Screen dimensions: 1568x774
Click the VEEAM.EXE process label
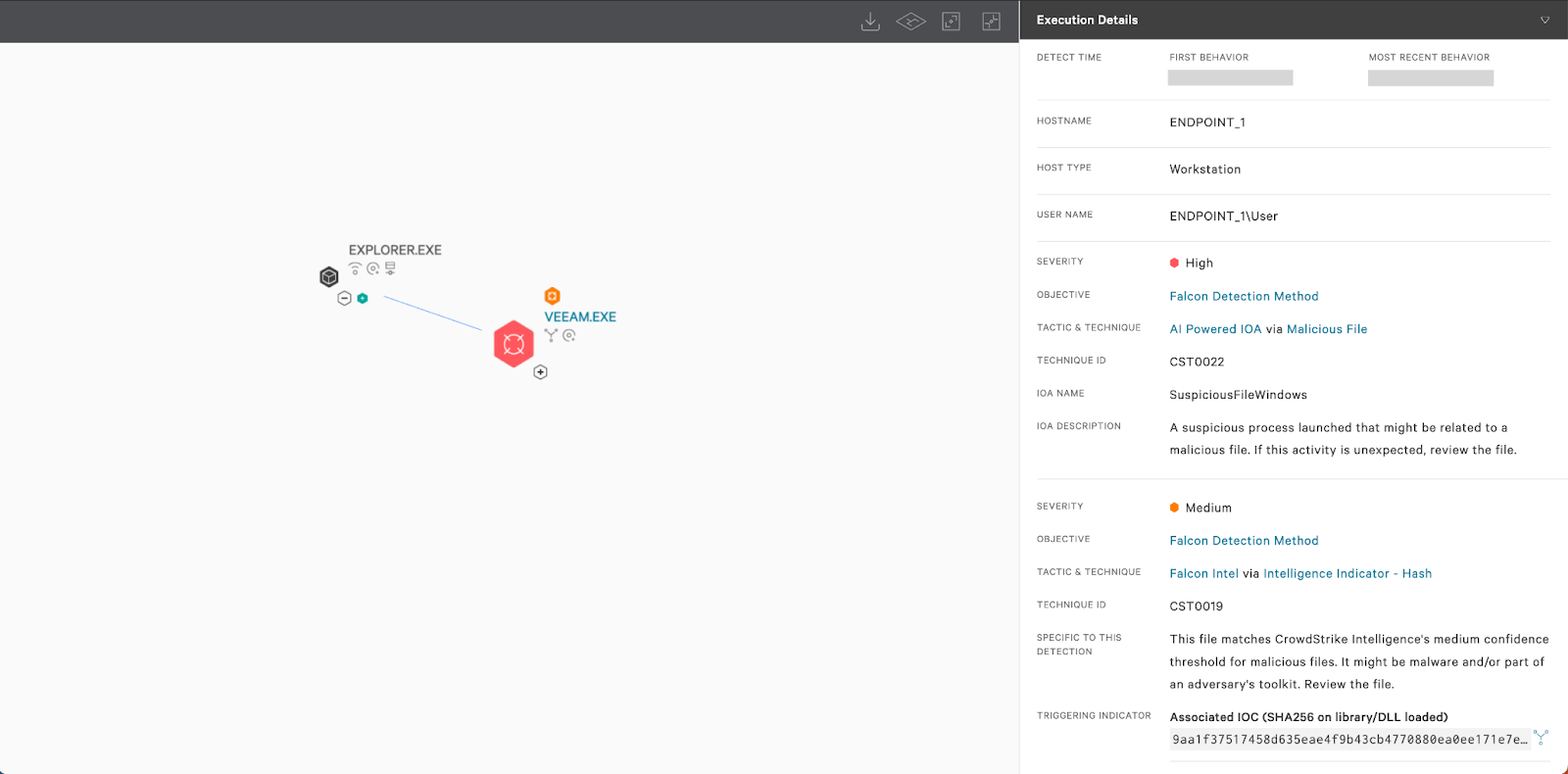coord(580,316)
